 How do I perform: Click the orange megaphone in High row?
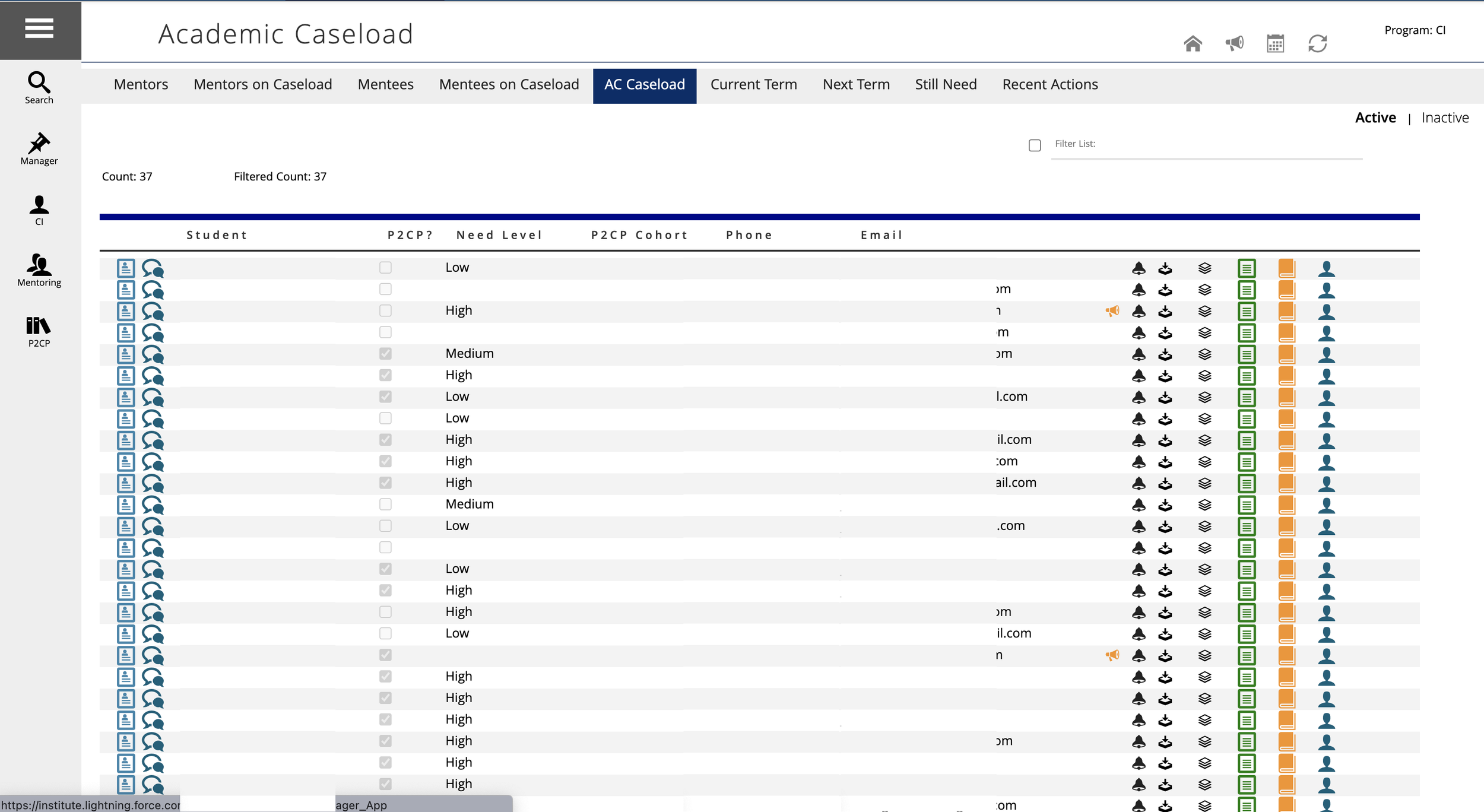coord(1112,311)
